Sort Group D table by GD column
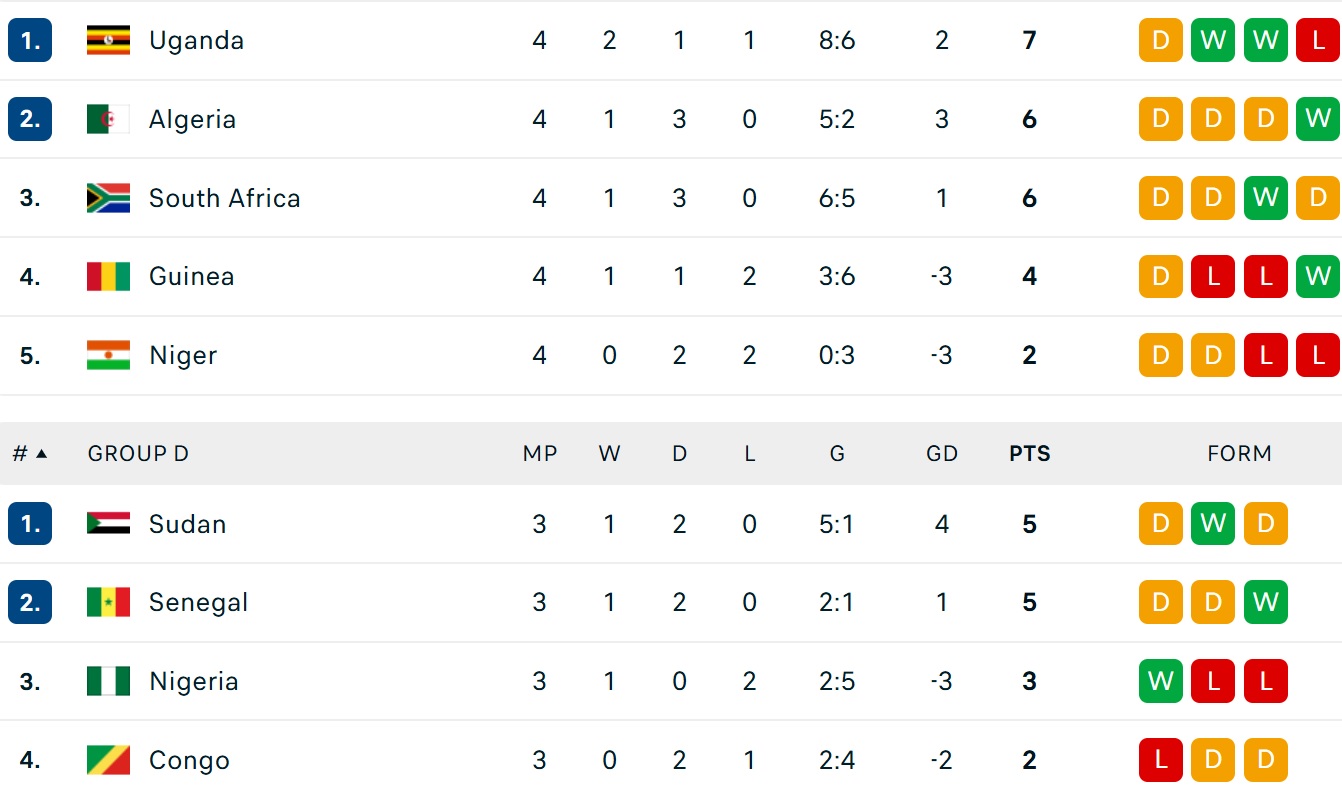1342x786 pixels. point(941,454)
